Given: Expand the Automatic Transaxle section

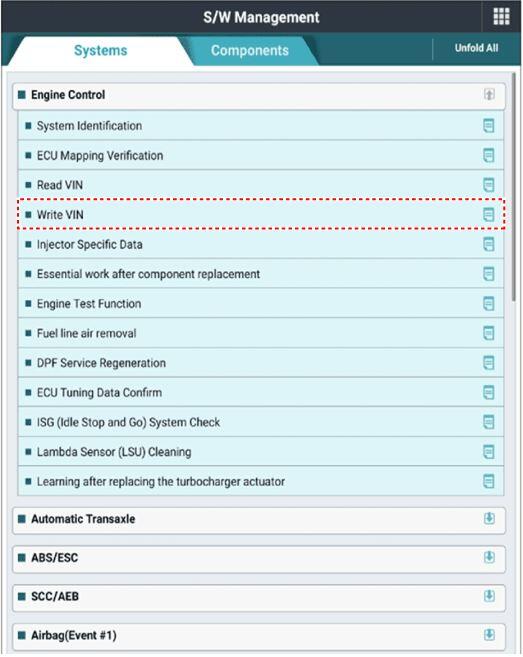Looking at the screenshot, I should point(489,519).
